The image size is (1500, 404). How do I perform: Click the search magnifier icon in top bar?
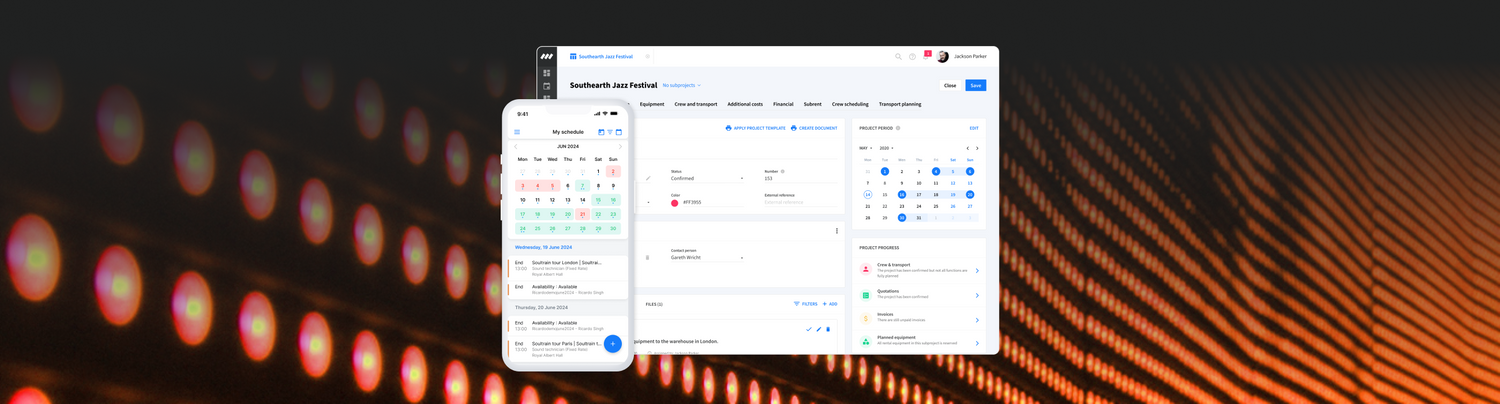[x=898, y=57]
